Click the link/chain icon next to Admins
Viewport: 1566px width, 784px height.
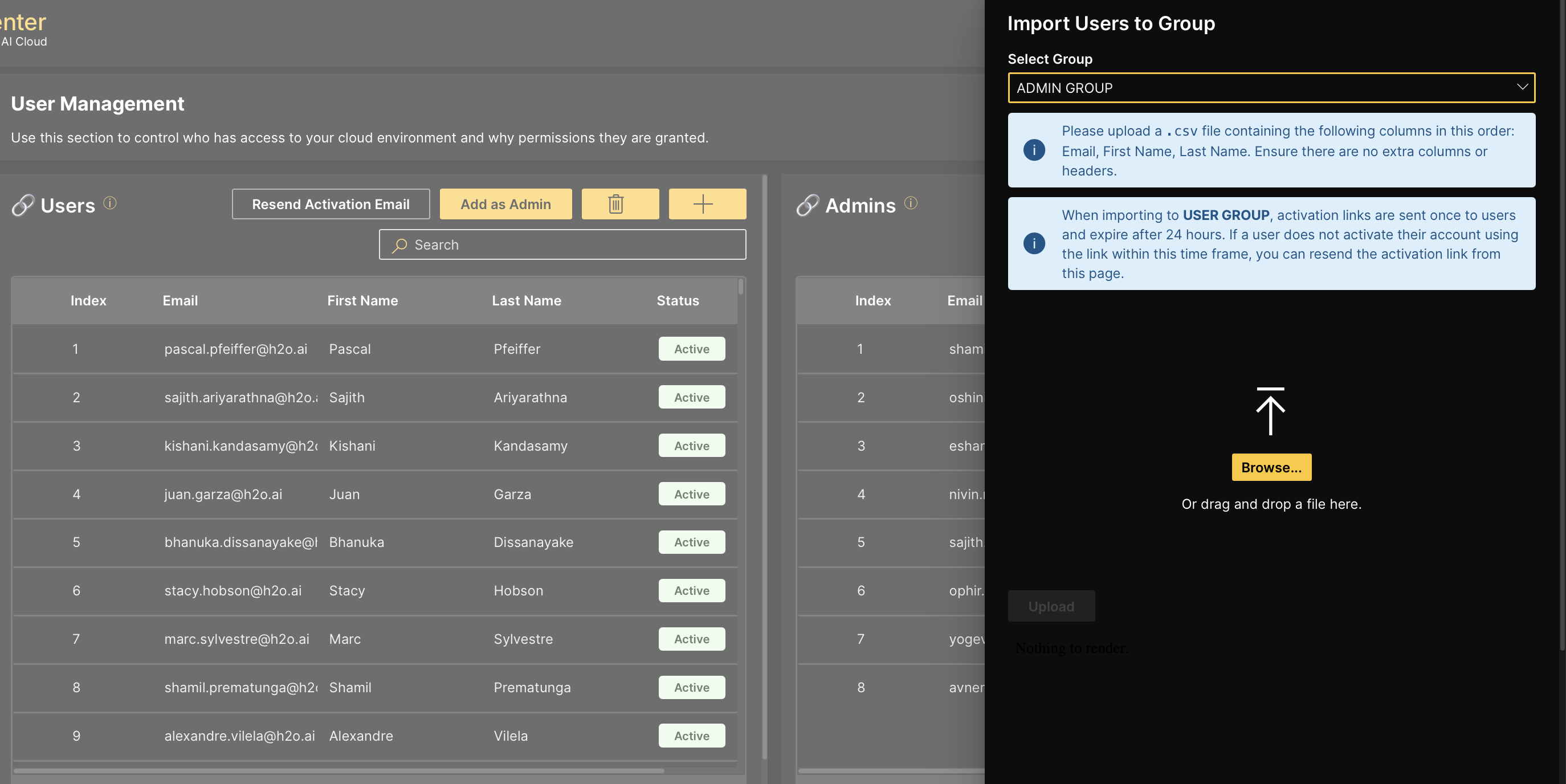807,205
